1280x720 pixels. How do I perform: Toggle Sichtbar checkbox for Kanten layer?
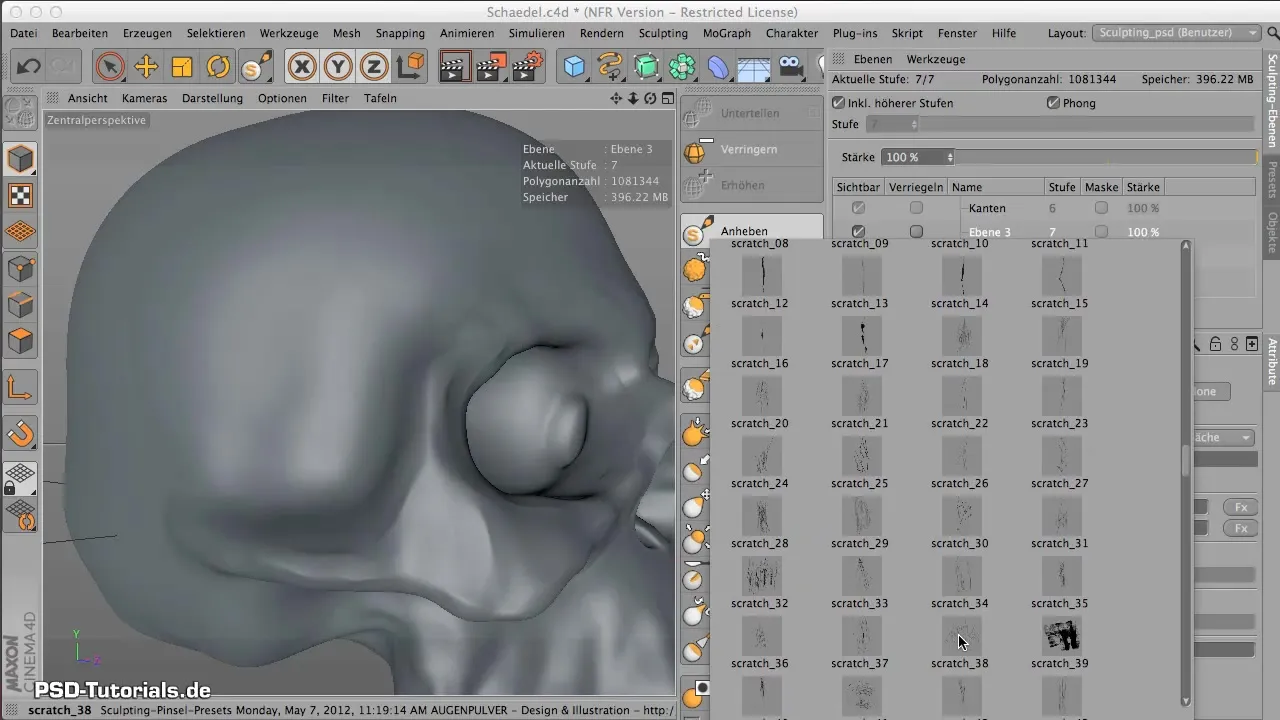point(858,208)
